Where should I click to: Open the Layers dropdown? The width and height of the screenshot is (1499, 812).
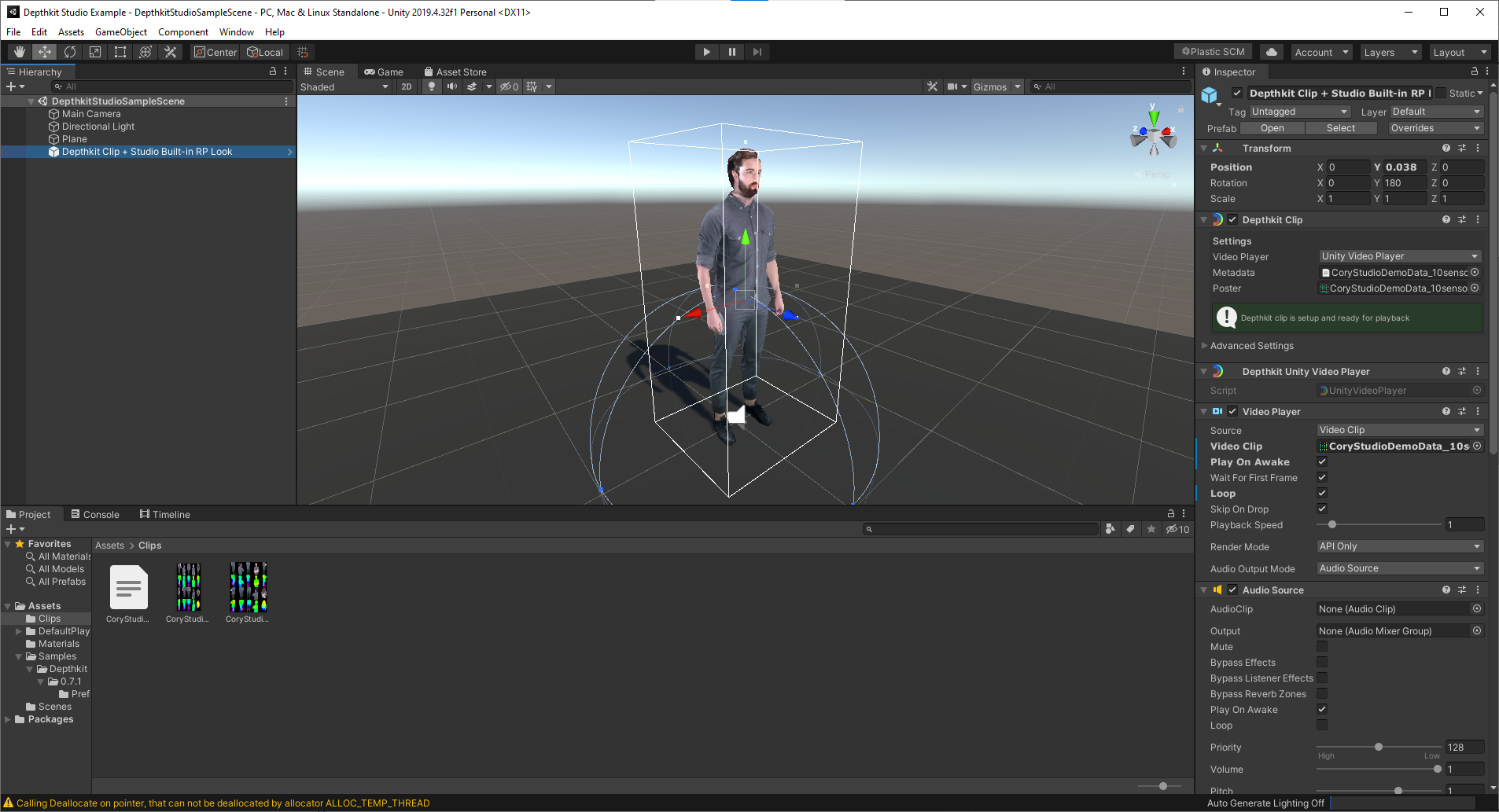point(1390,52)
